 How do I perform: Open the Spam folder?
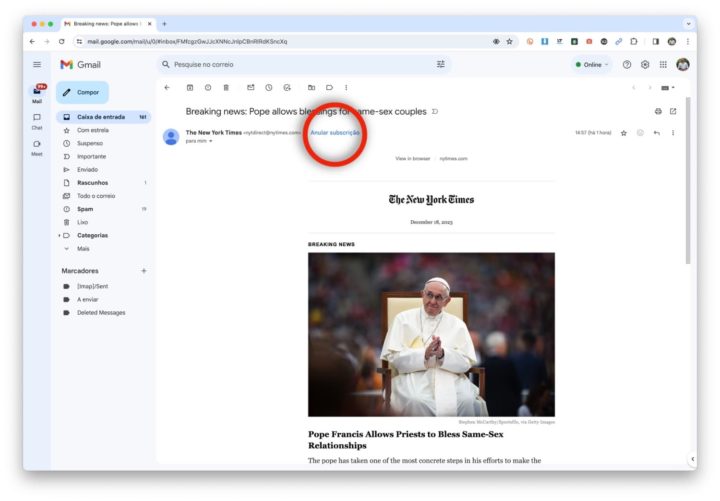[104, 209]
